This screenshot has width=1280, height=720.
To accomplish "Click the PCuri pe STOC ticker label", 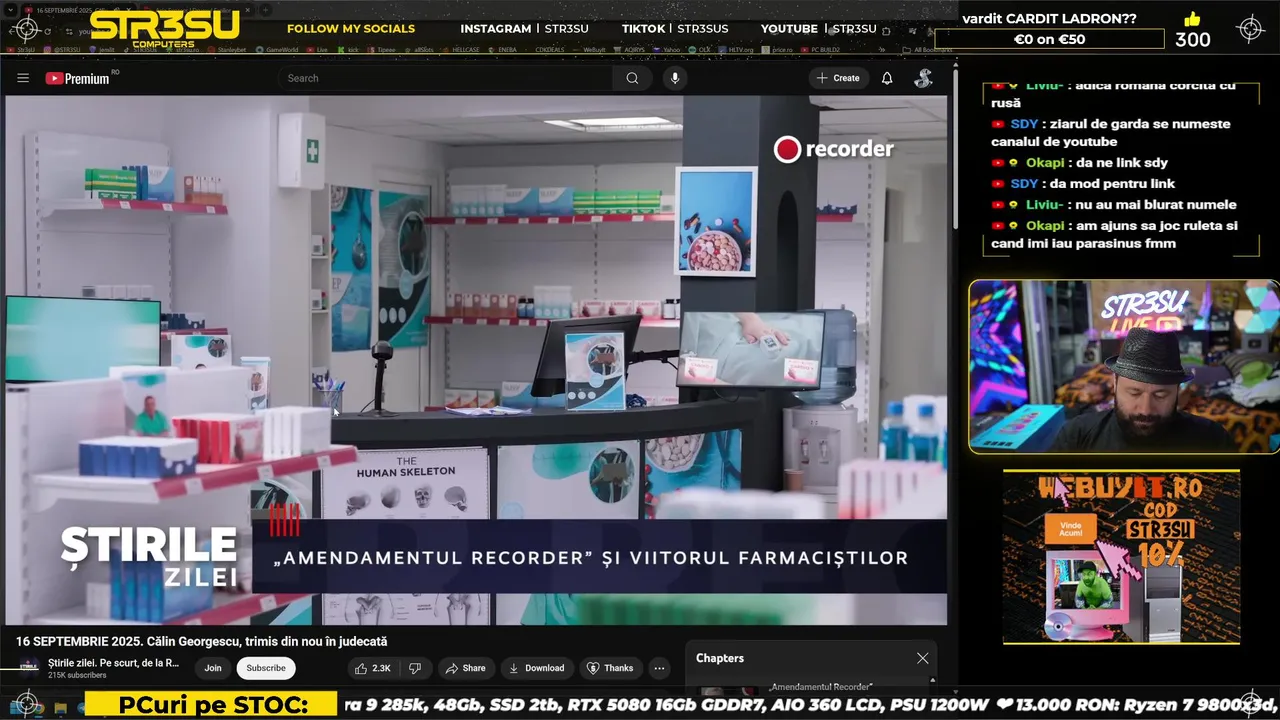I will pos(212,705).
